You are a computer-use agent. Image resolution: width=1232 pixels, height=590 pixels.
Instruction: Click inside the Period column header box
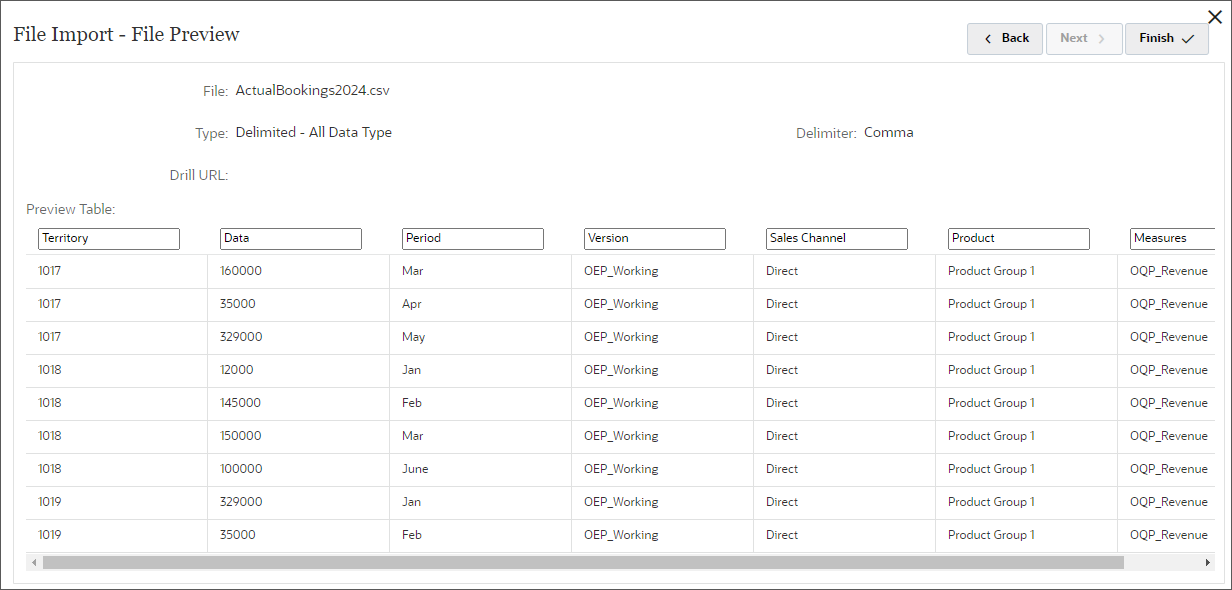click(472, 238)
